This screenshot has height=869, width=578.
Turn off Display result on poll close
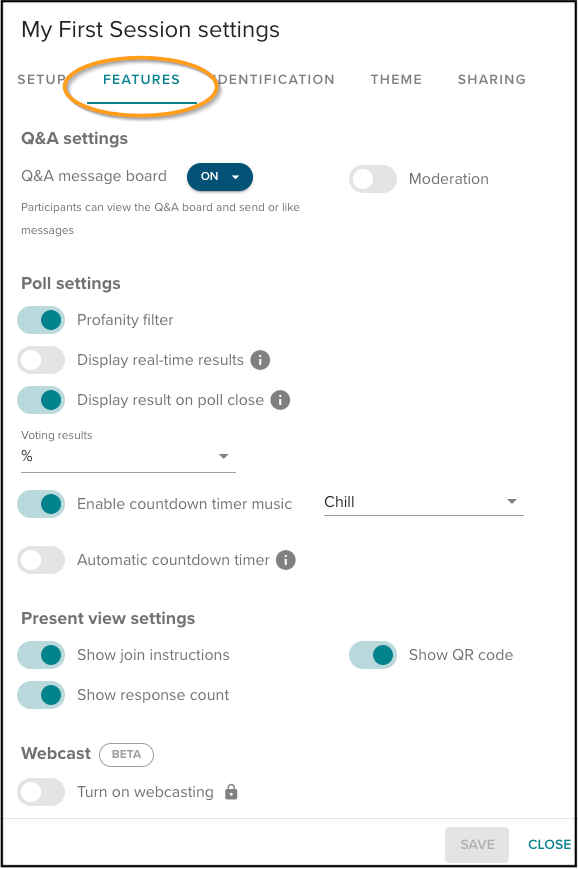coord(41,400)
